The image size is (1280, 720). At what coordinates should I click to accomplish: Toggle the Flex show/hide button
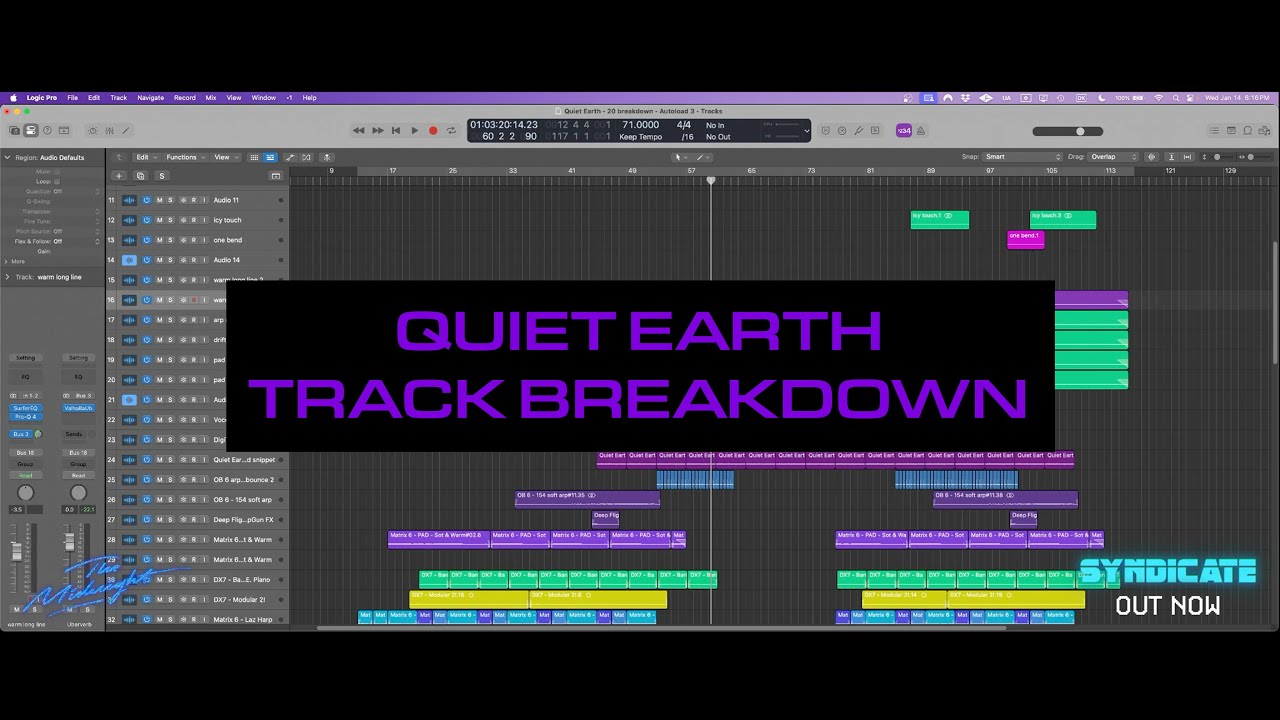(306, 157)
